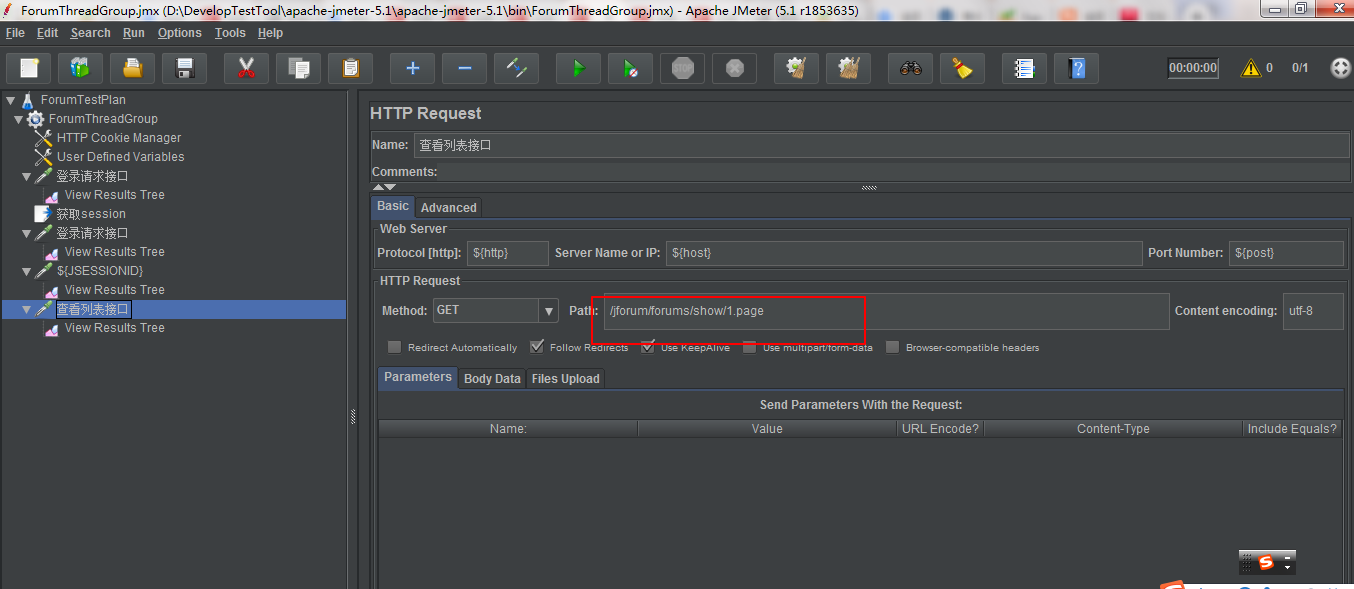Click the Name field containing 查看列表接口
The height and width of the screenshot is (589, 1354).
(881, 145)
